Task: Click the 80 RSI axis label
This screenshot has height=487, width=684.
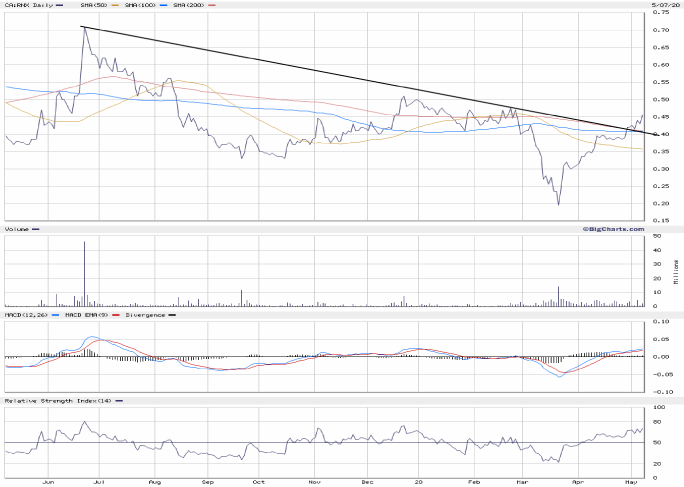Action: point(657,422)
